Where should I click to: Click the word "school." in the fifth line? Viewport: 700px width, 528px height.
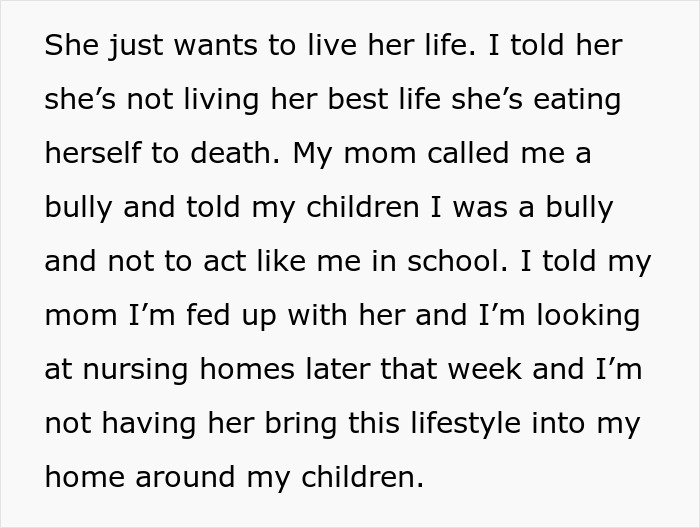pos(457,261)
